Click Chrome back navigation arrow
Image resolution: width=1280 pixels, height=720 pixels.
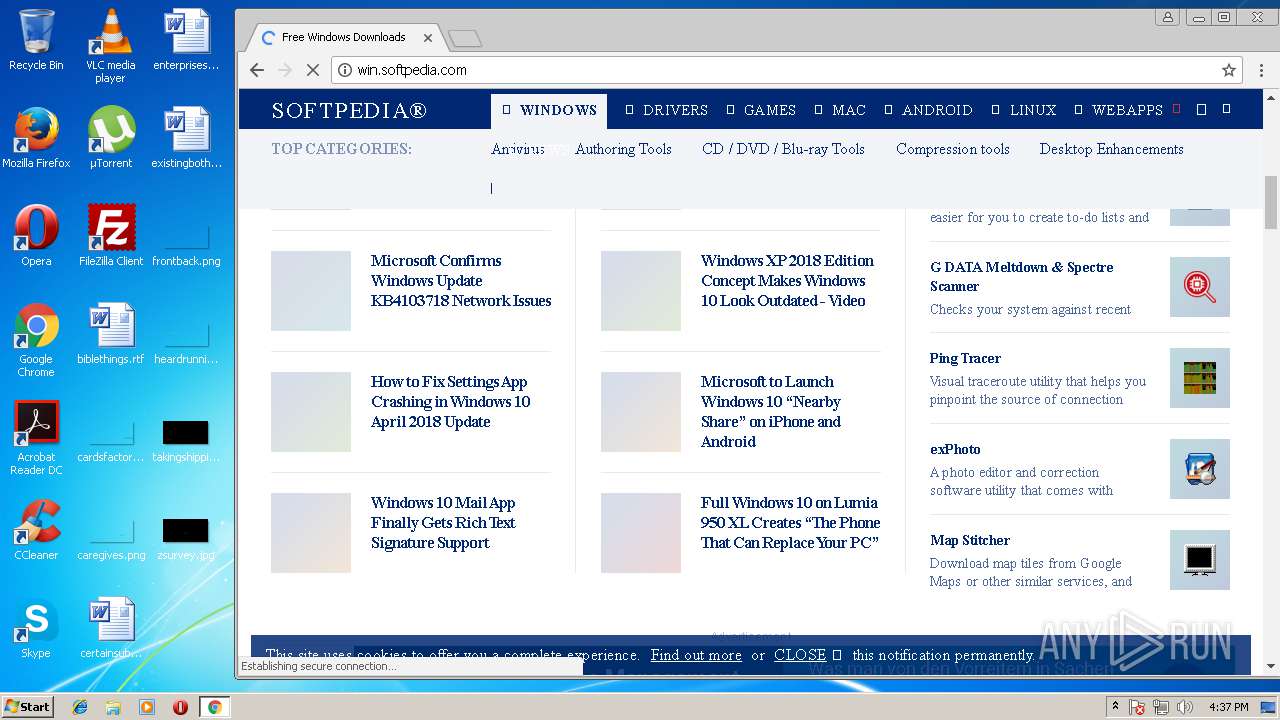(257, 70)
